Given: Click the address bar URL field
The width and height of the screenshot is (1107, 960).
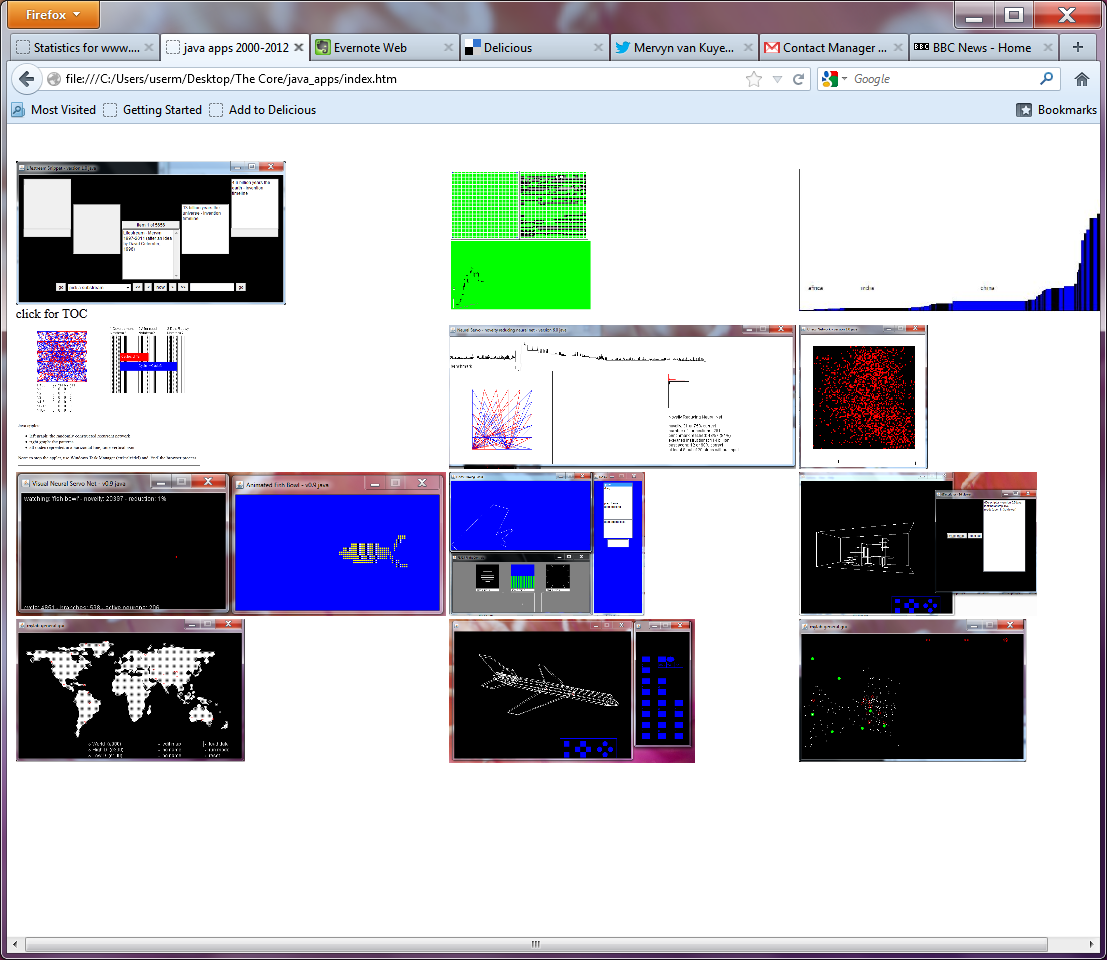Looking at the screenshot, I should coord(390,79).
